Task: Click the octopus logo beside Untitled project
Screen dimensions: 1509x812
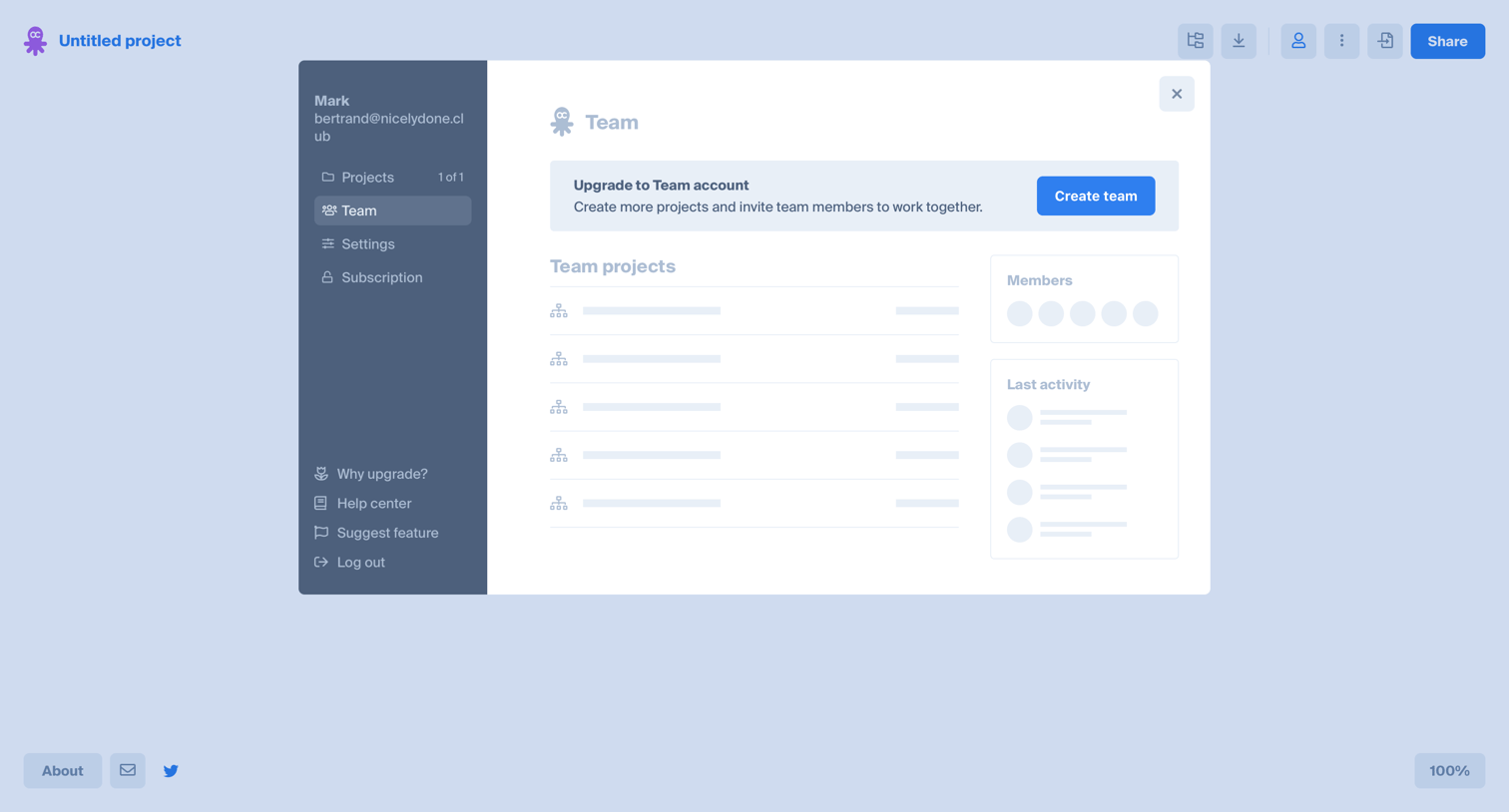Action: coord(35,41)
